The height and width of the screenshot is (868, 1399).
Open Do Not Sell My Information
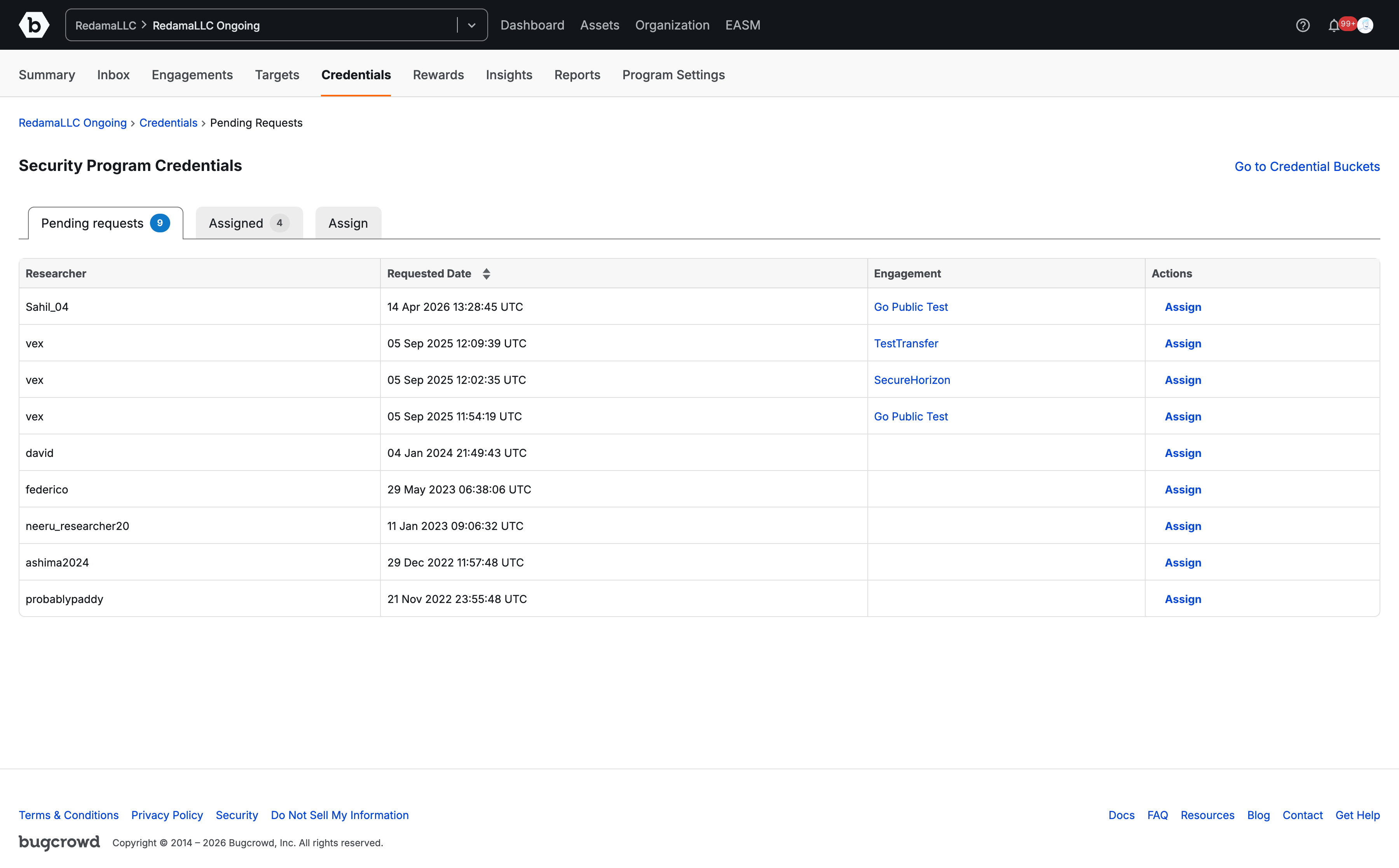pos(339,815)
